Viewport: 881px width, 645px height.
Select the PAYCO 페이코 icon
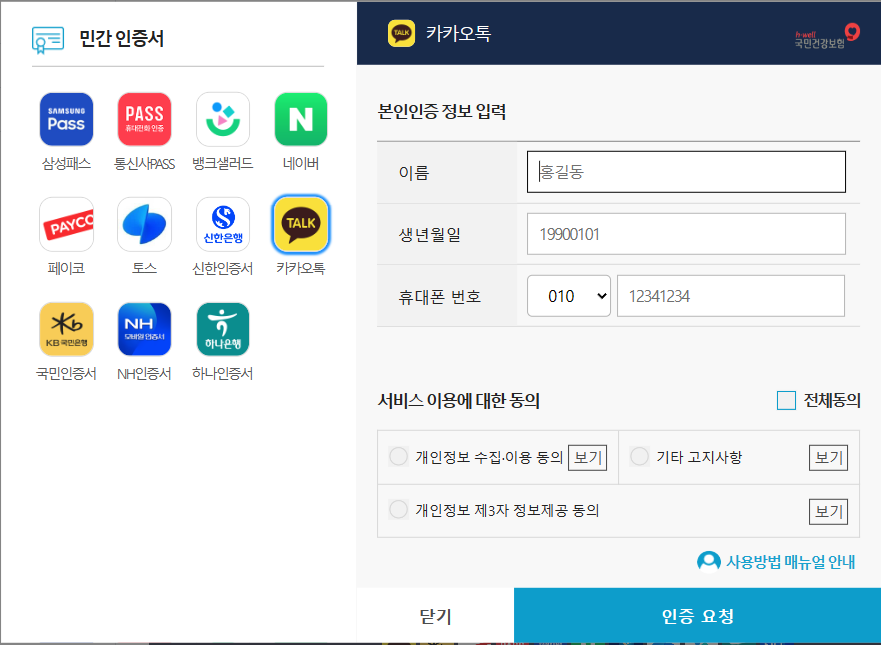[x=66, y=224]
